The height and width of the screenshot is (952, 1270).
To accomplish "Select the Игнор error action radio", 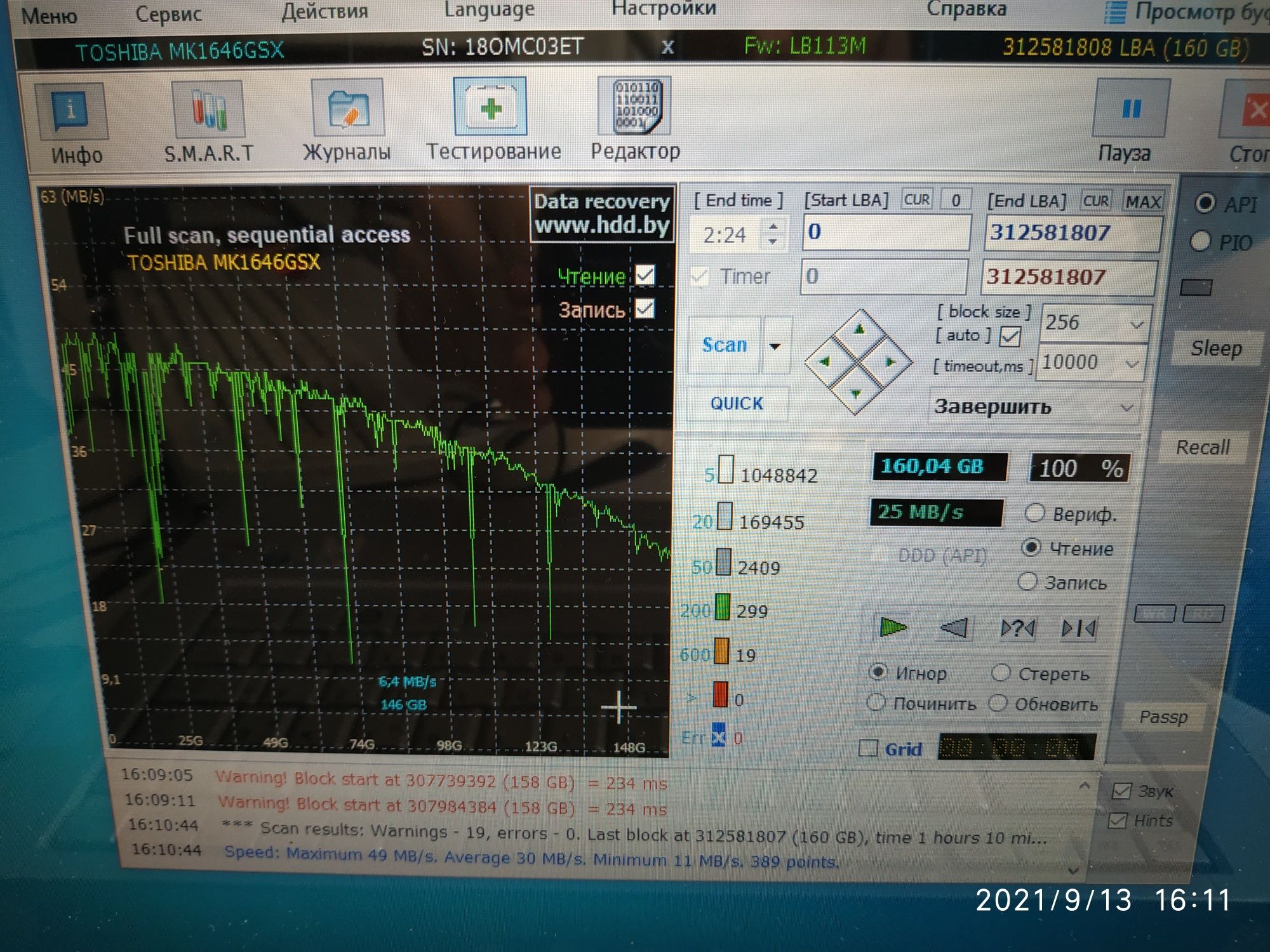I will pos(879,671).
